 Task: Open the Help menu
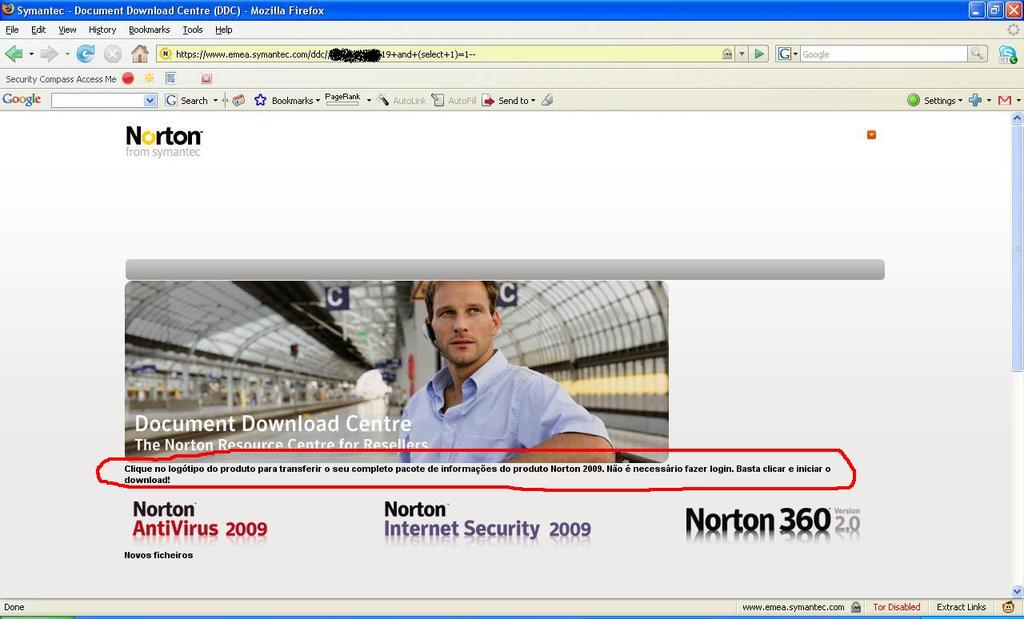point(224,29)
